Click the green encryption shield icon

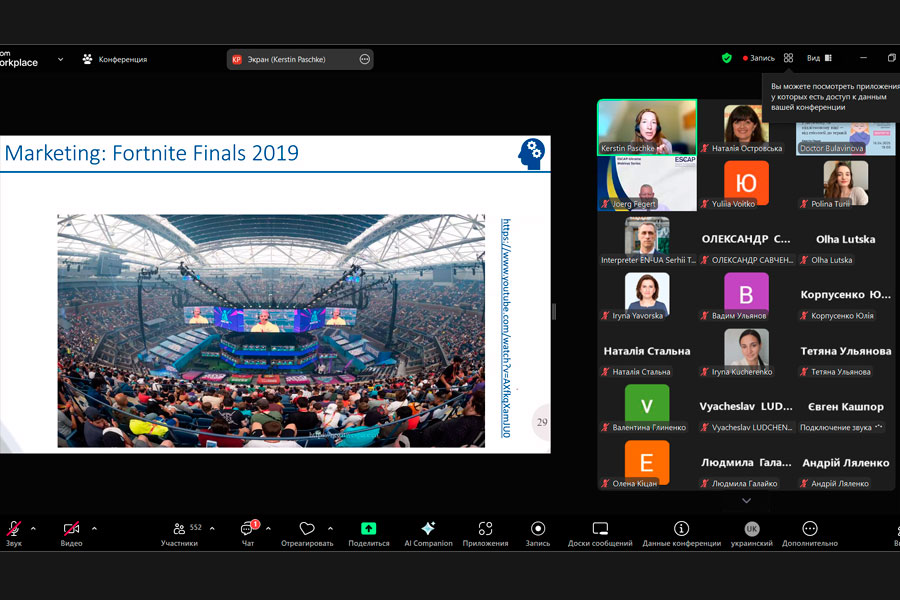coord(727,58)
